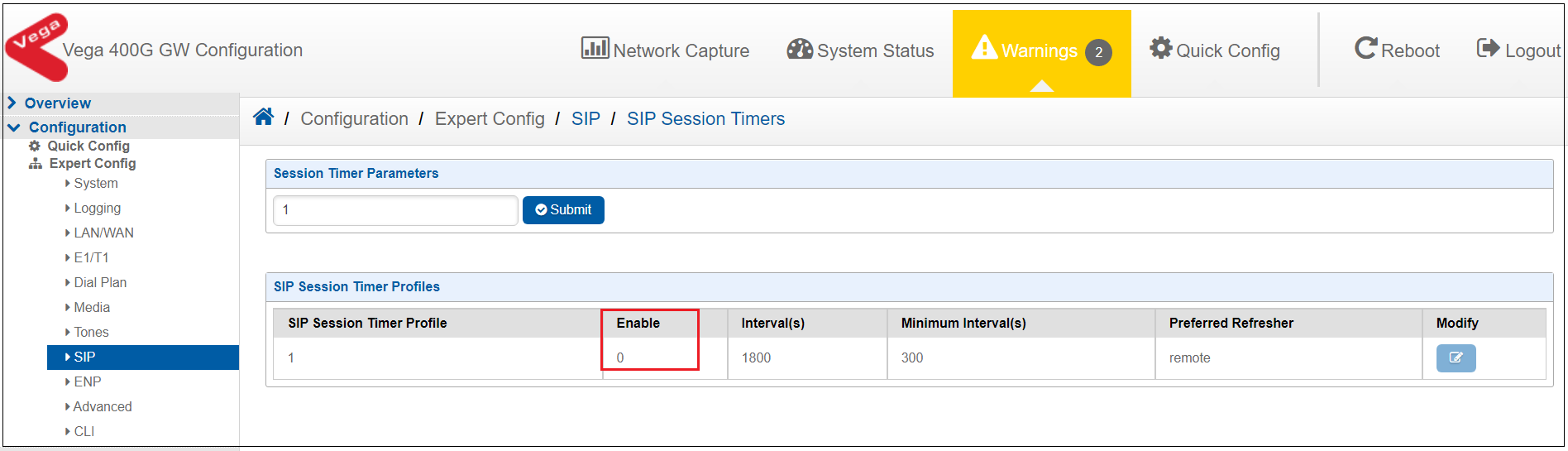1568x451 pixels.
Task: Click the home icon in breadcrumb
Action: [263, 118]
